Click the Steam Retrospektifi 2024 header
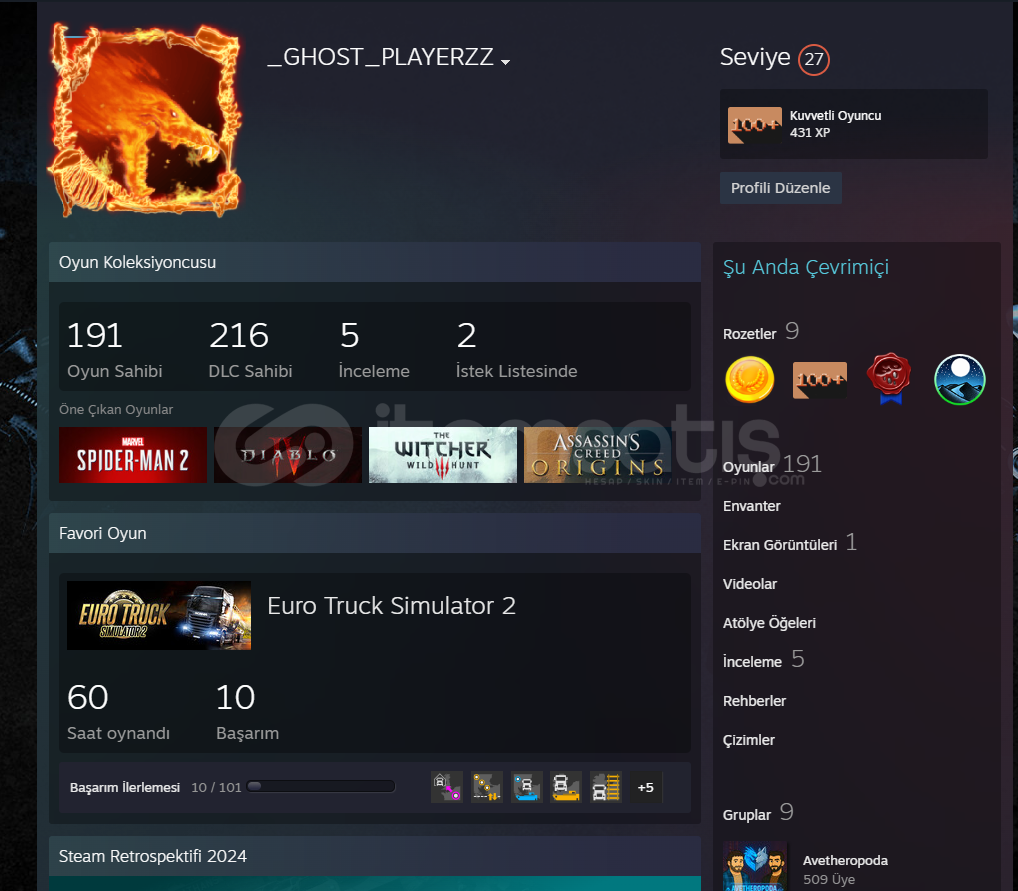The width and height of the screenshot is (1018, 891). (375, 856)
